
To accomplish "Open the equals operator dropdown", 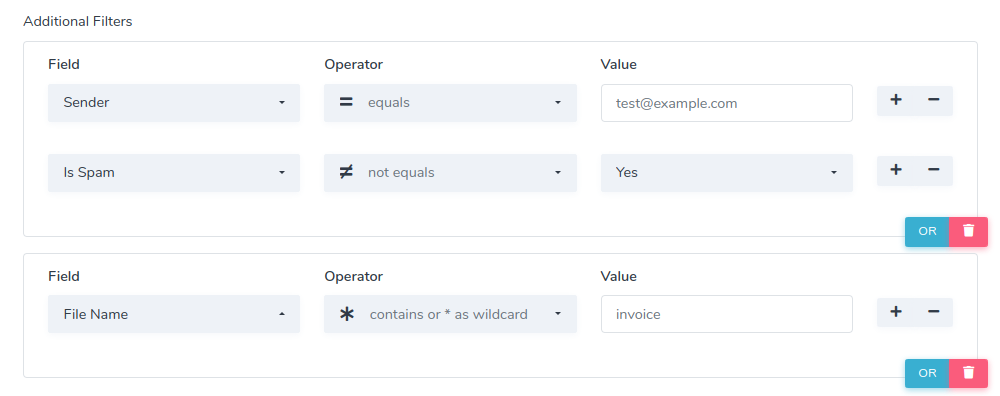I will point(450,103).
